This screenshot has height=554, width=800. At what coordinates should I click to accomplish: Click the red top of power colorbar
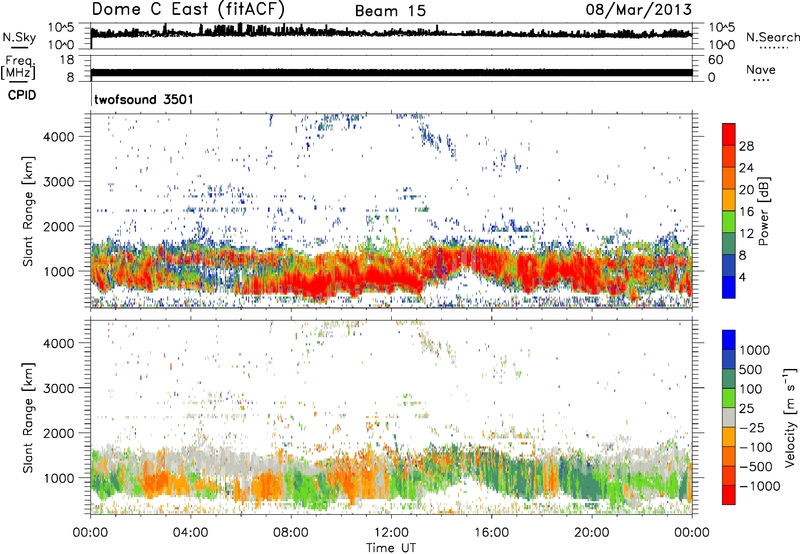click(x=729, y=134)
